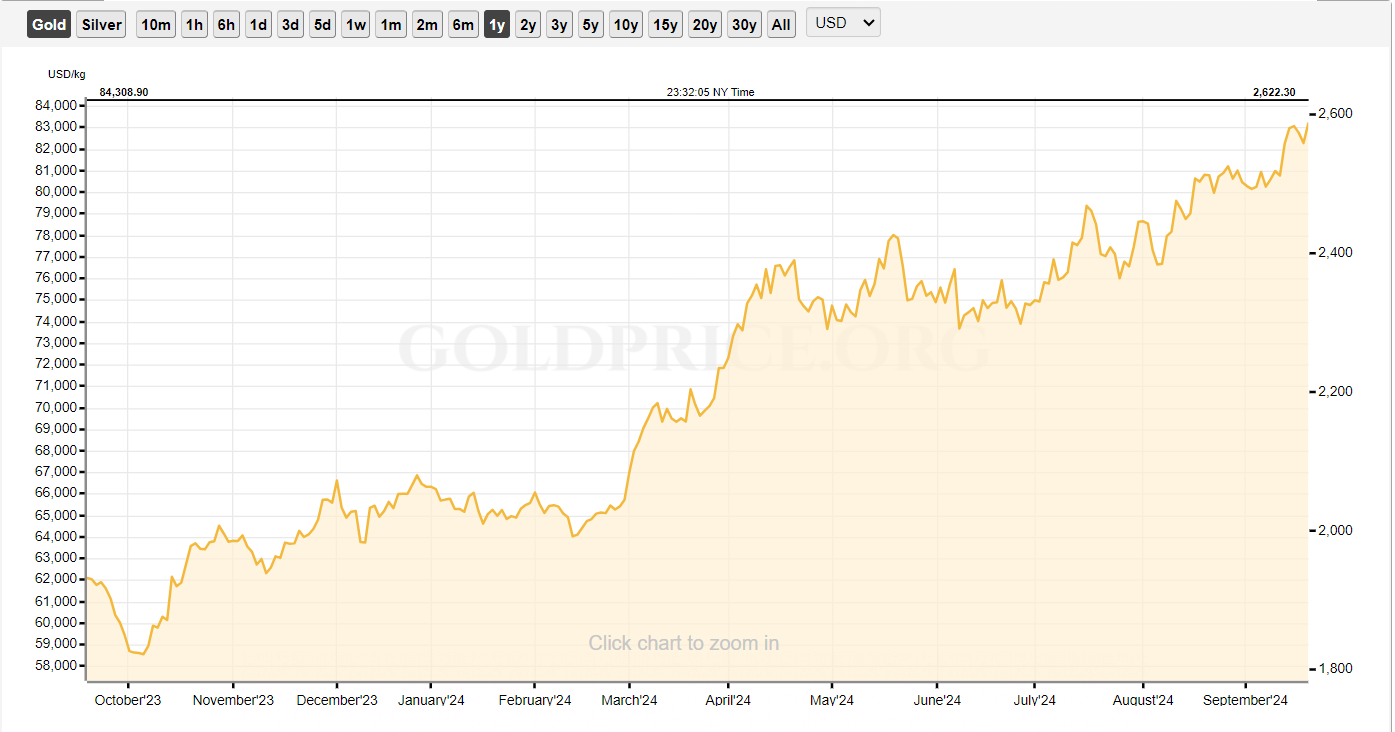Click the 70,000 left axis value
The image size is (1395, 732).
(56, 407)
